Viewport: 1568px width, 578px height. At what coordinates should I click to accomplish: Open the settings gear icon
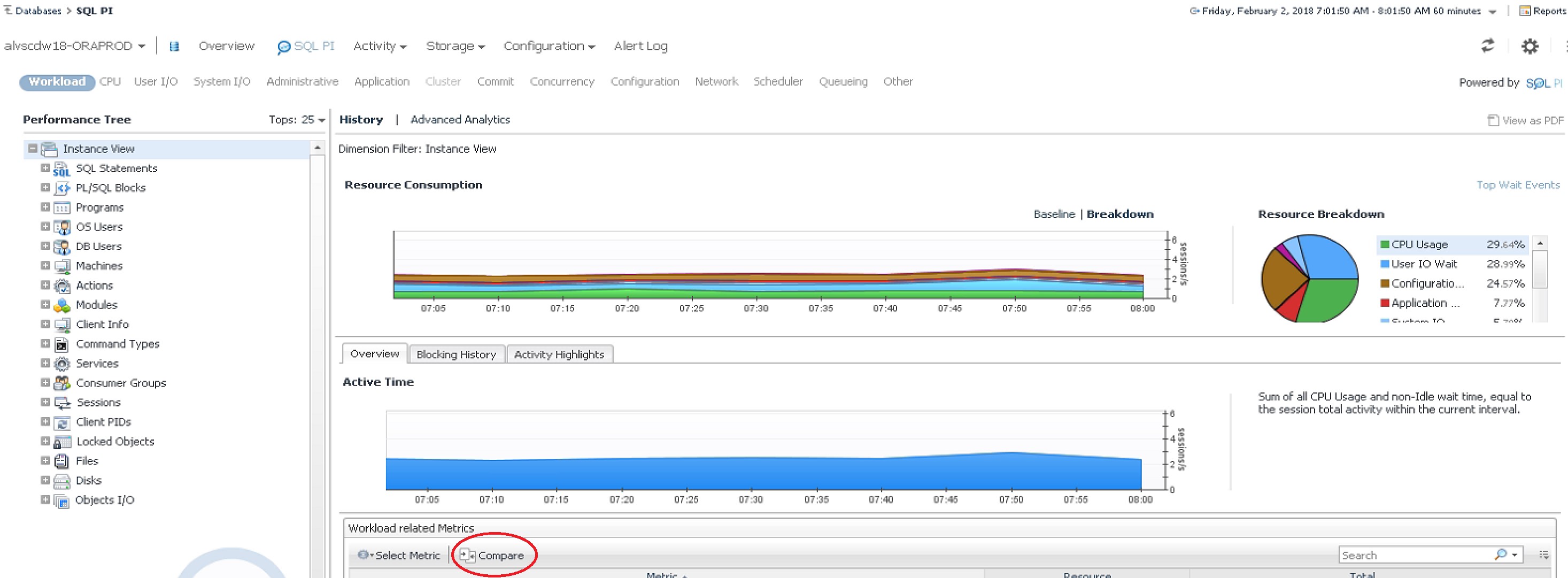[1529, 47]
